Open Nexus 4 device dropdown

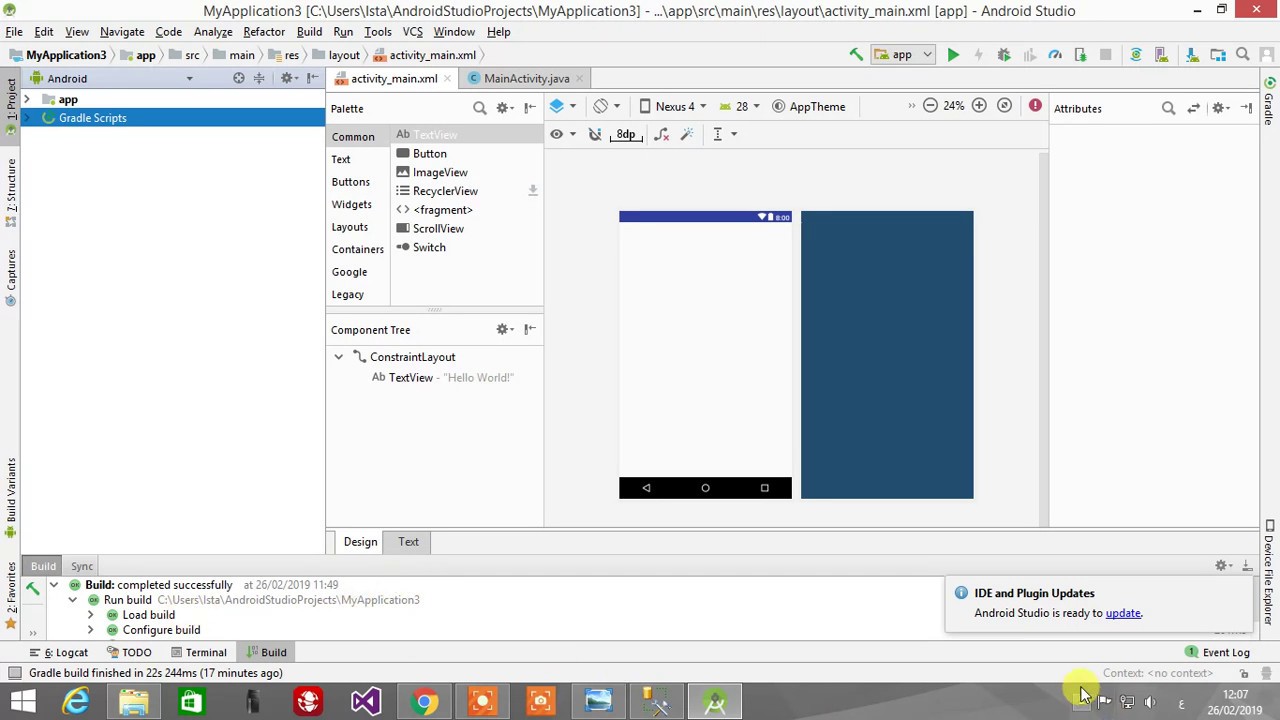(673, 106)
